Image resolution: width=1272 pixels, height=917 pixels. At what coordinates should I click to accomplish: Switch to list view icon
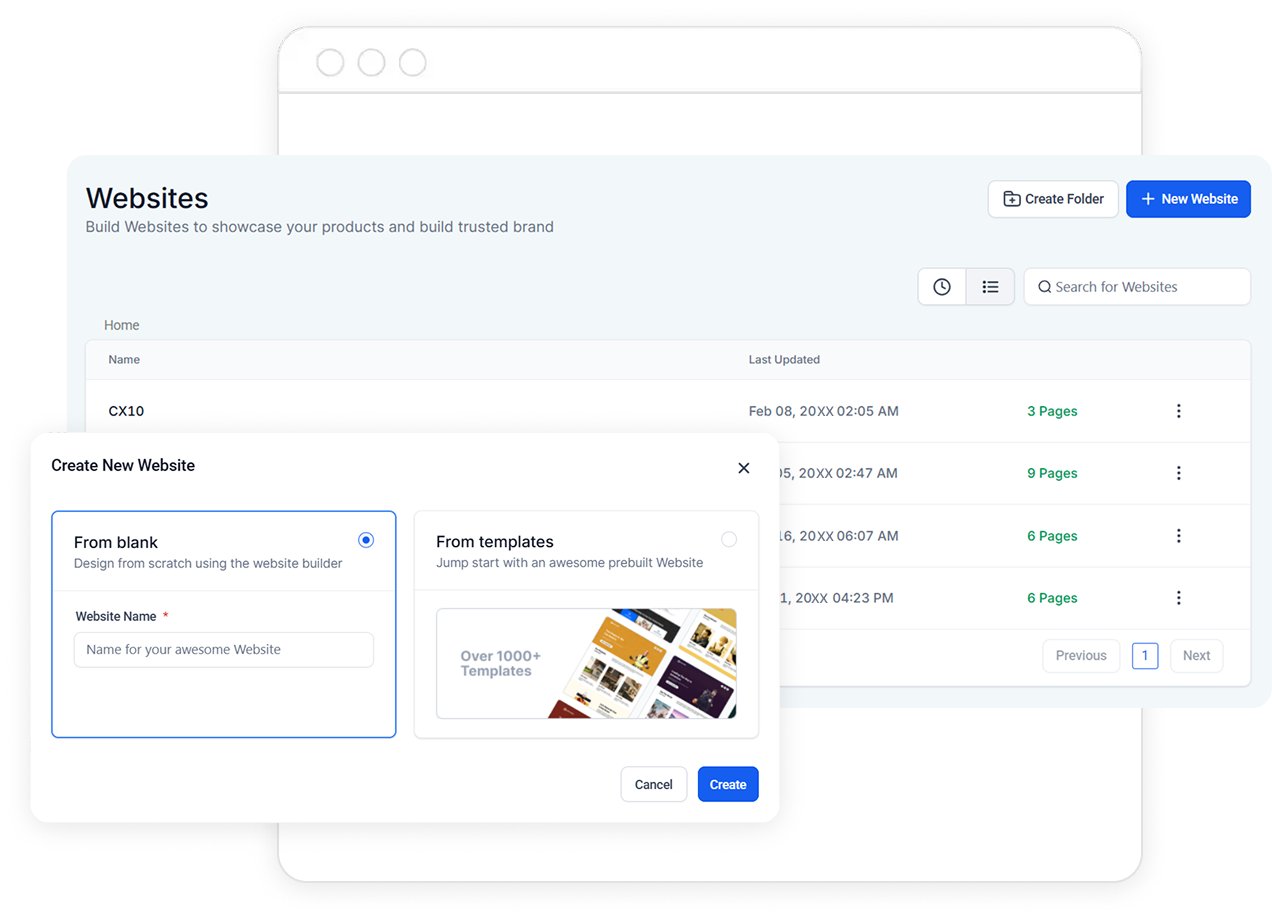(x=990, y=287)
